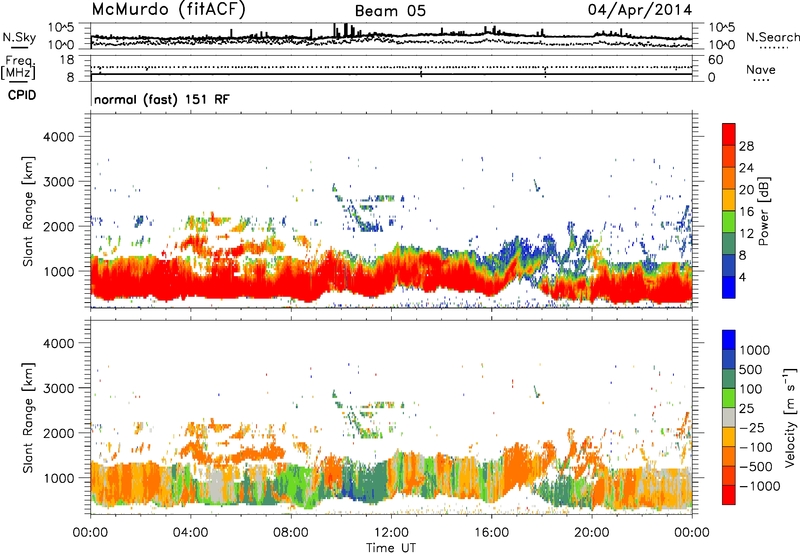The image size is (800, 554).
Task: Click the McMurdo (fitACF) title text
Action: point(168,9)
